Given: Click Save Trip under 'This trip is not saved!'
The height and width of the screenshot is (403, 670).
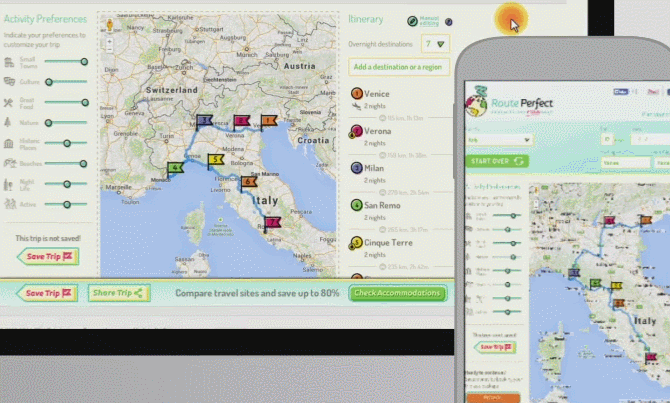Looking at the screenshot, I should tap(48, 256).
